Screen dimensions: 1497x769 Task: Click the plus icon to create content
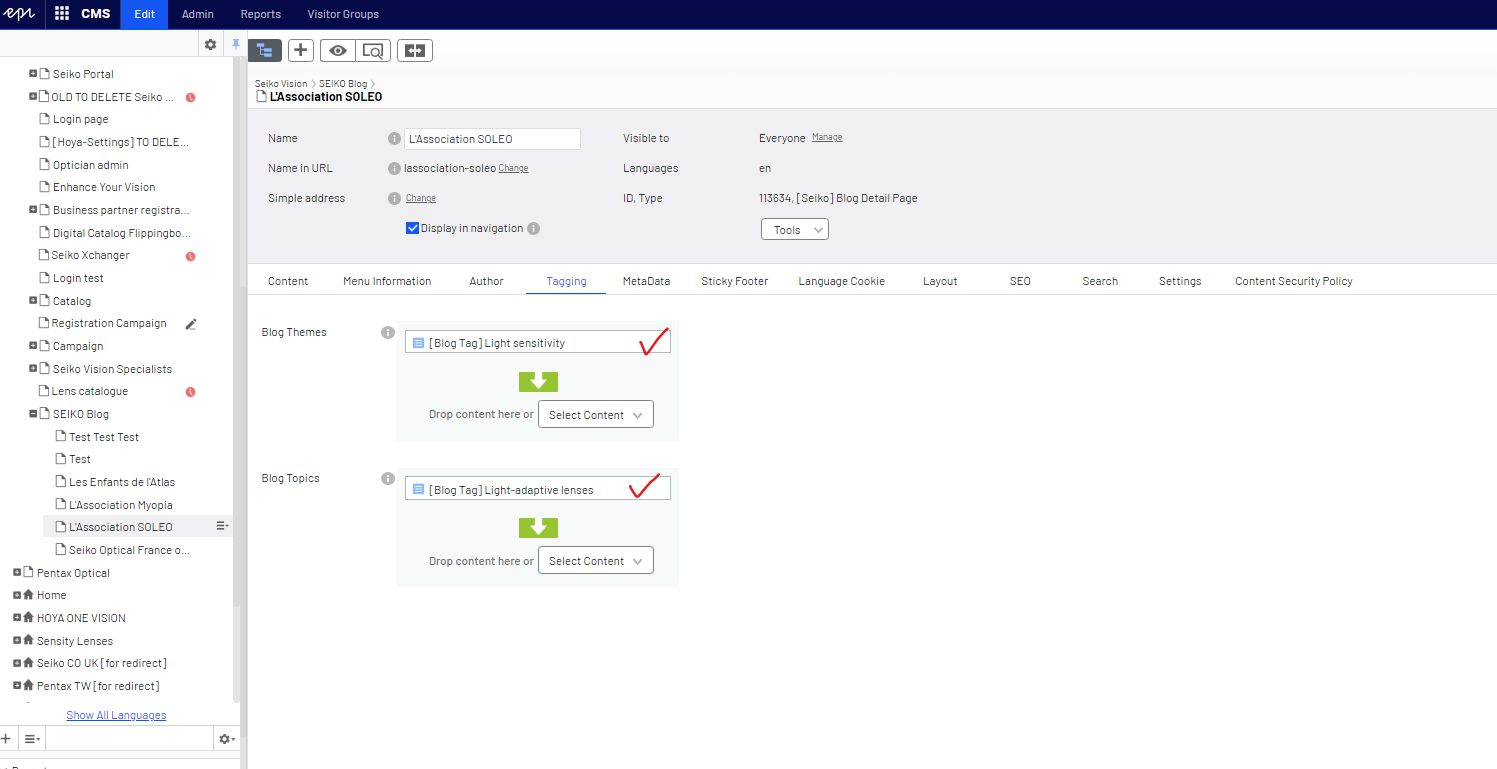tap(301, 50)
